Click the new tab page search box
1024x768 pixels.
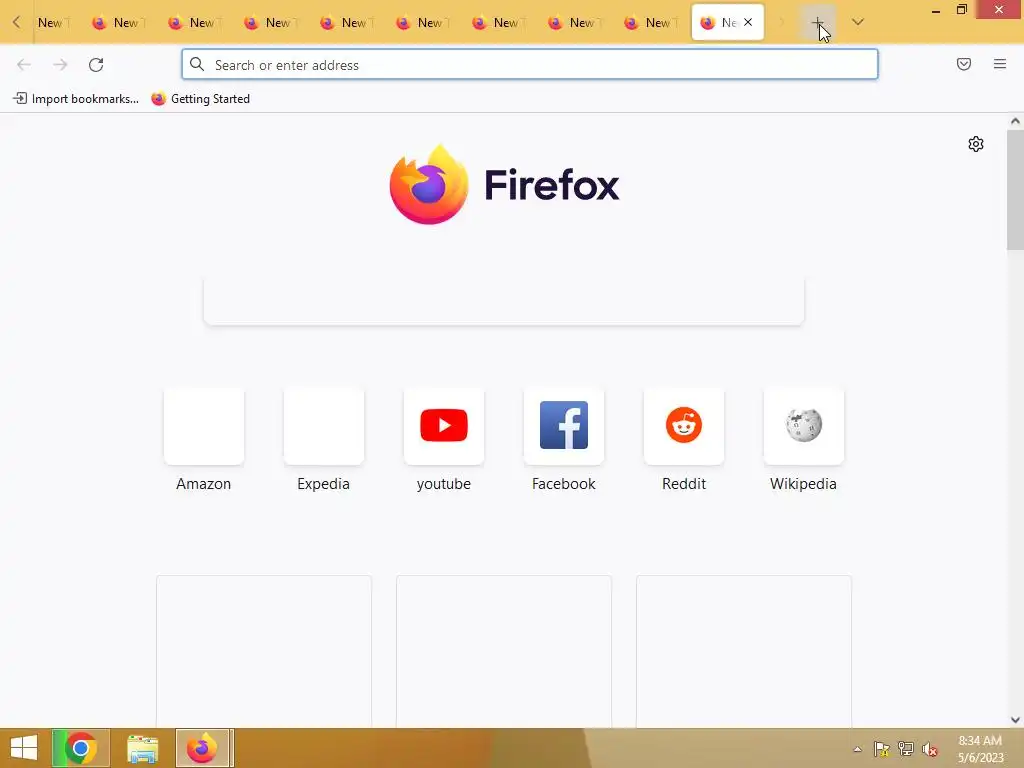click(x=504, y=301)
